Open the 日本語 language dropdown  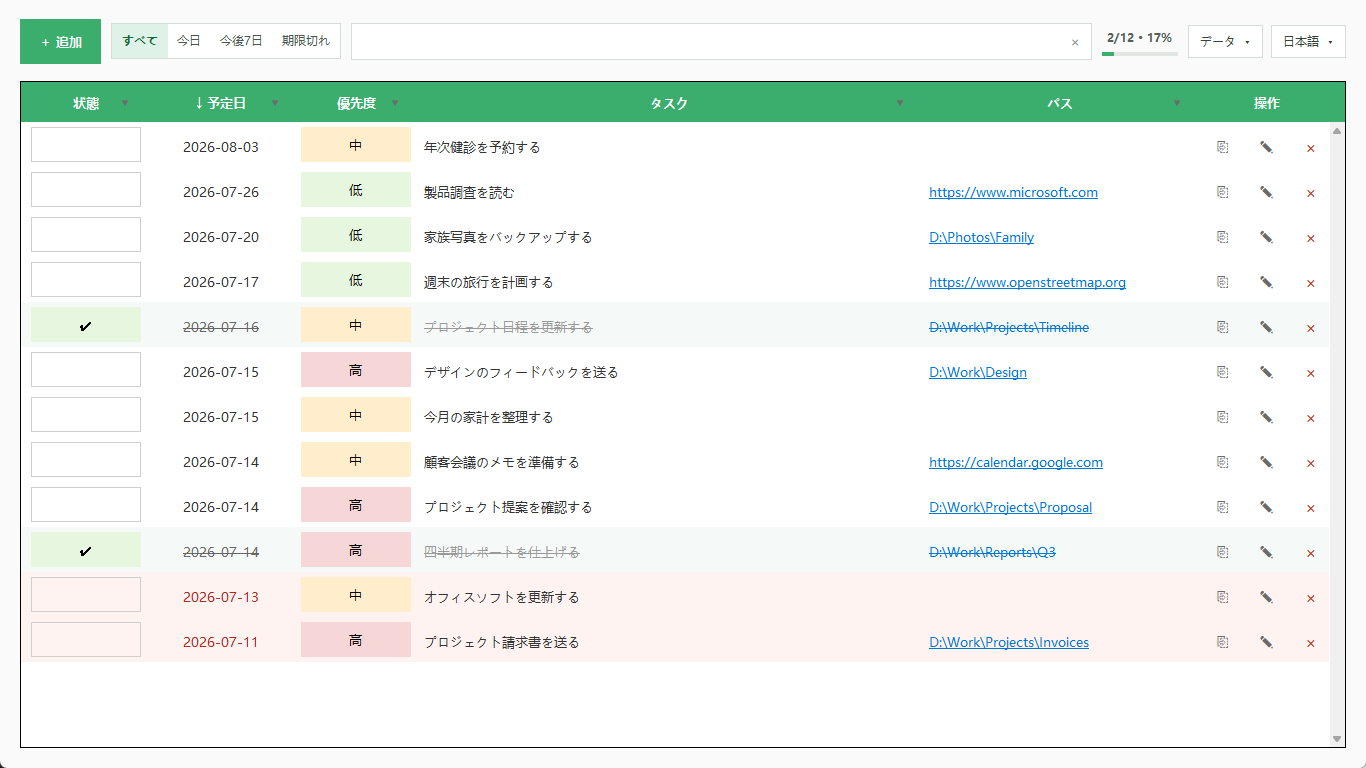pos(1308,41)
